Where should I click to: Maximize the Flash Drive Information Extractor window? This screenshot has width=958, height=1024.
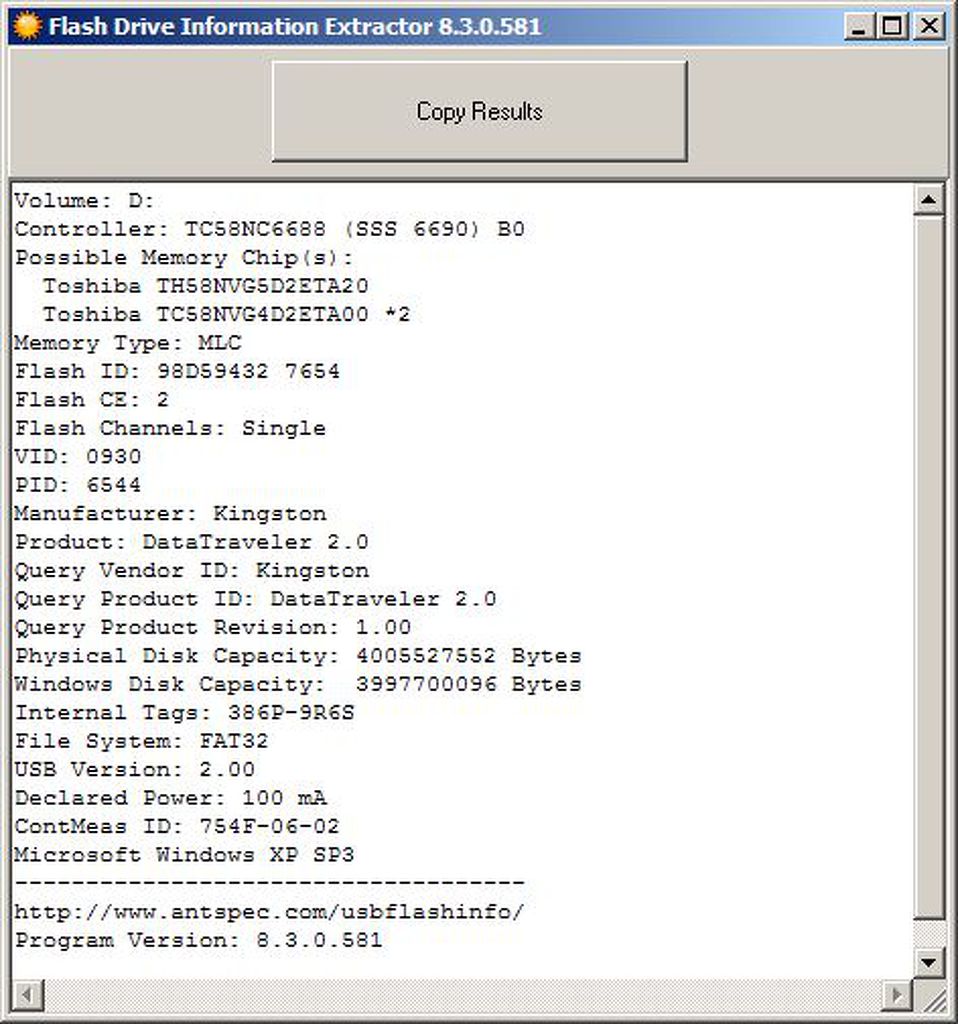pyautogui.click(x=893, y=26)
